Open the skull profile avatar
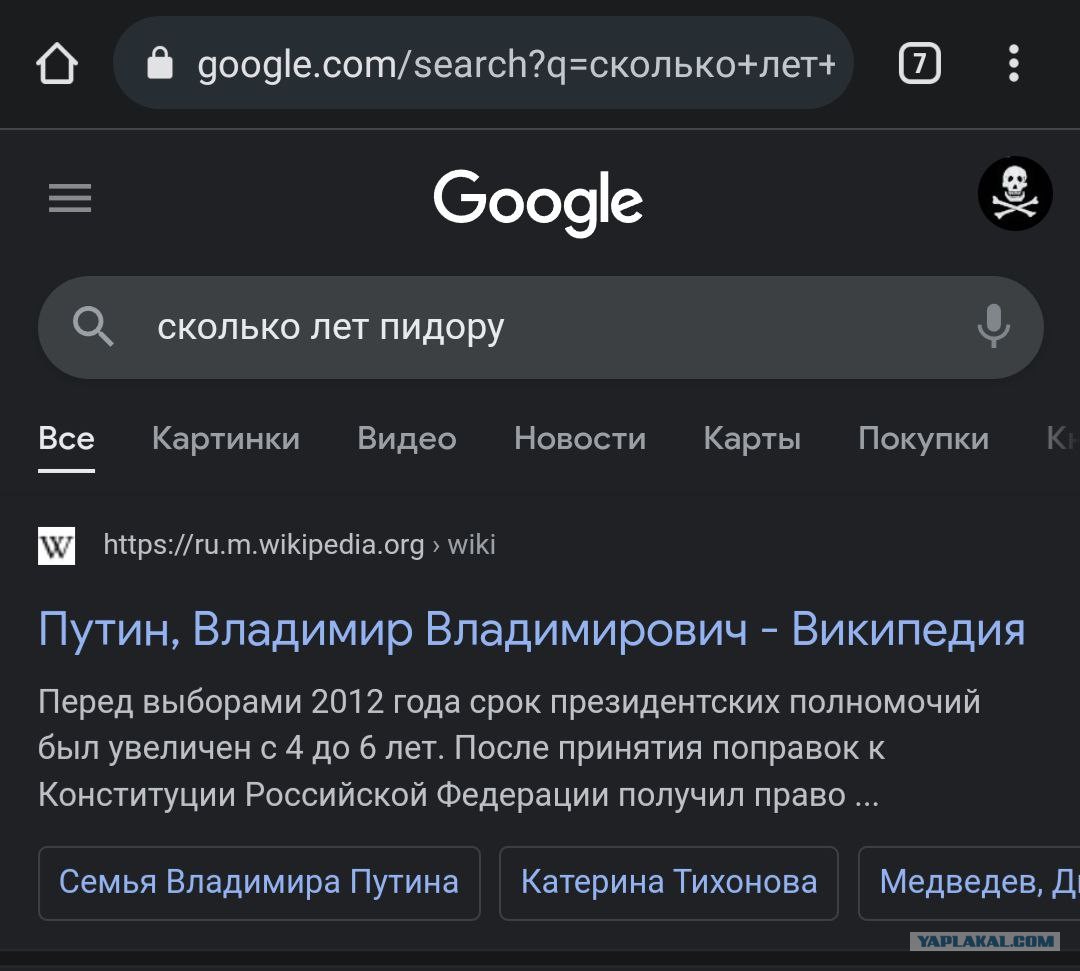The image size is (1080, 971). point(1015,194)
